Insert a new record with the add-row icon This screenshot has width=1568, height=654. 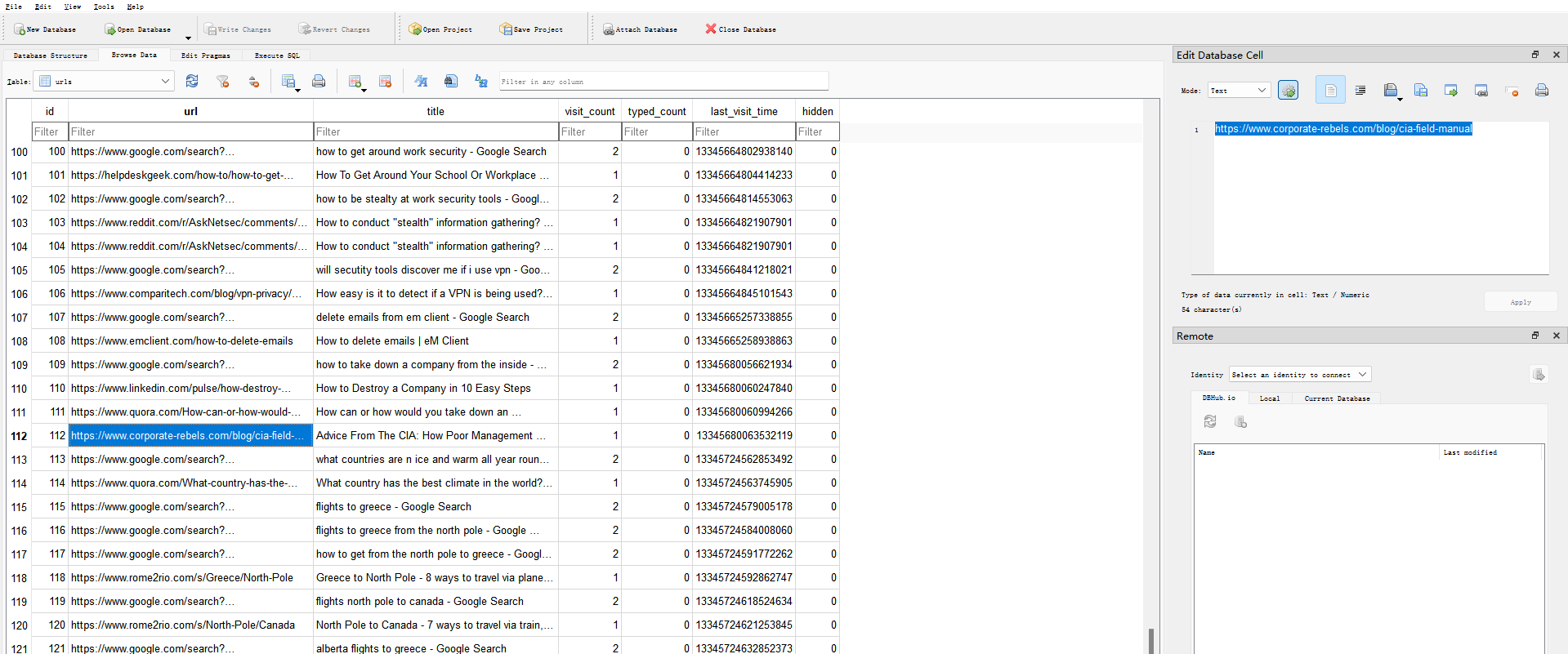pyautogui.click(x=355, y=81)
